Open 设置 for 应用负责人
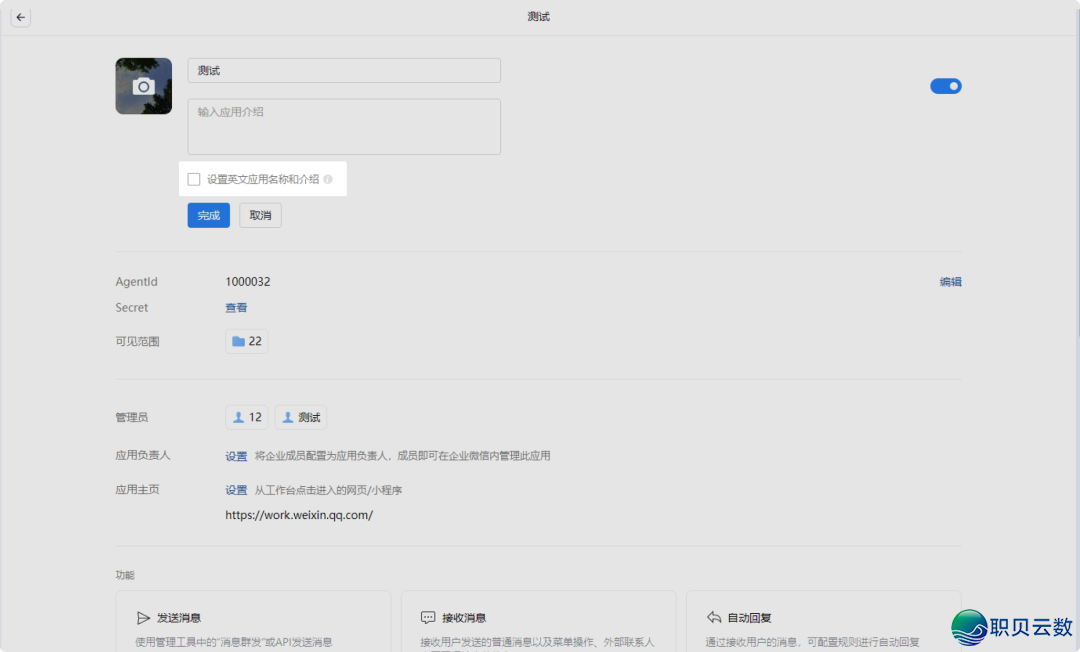 (x=236, y=455)
